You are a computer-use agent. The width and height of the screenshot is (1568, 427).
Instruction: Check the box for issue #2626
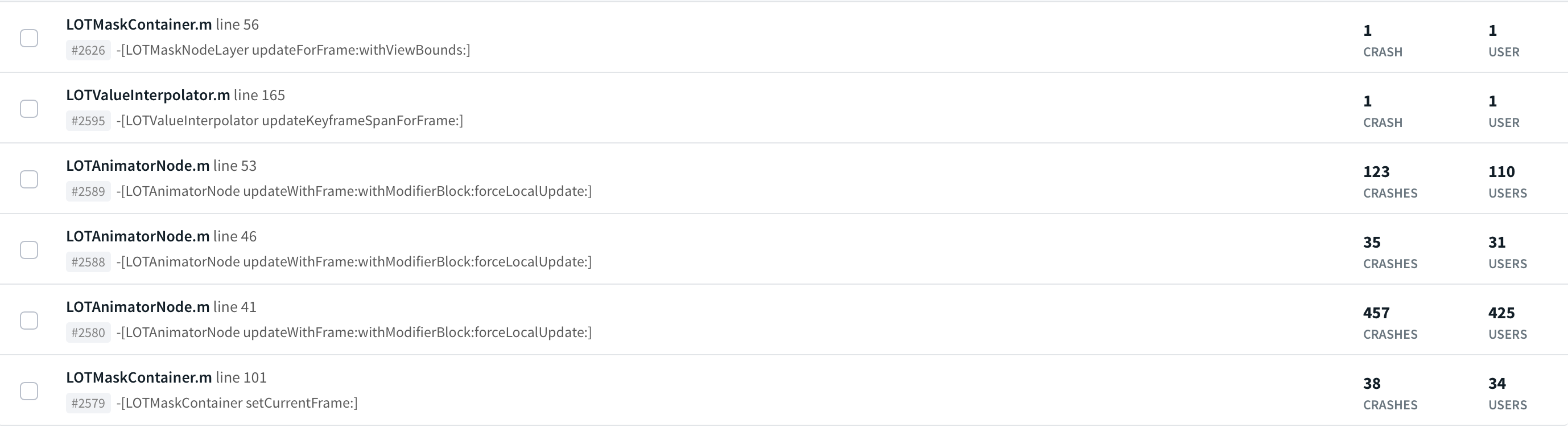coord(29,38)
